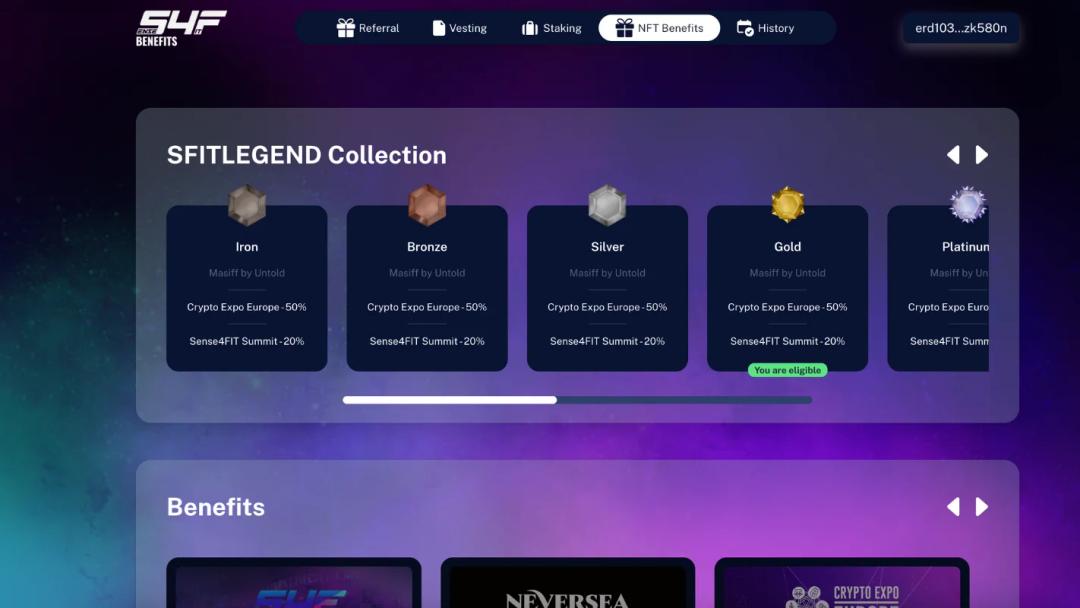Go to previous Benefits items

(x=953, y=507)
